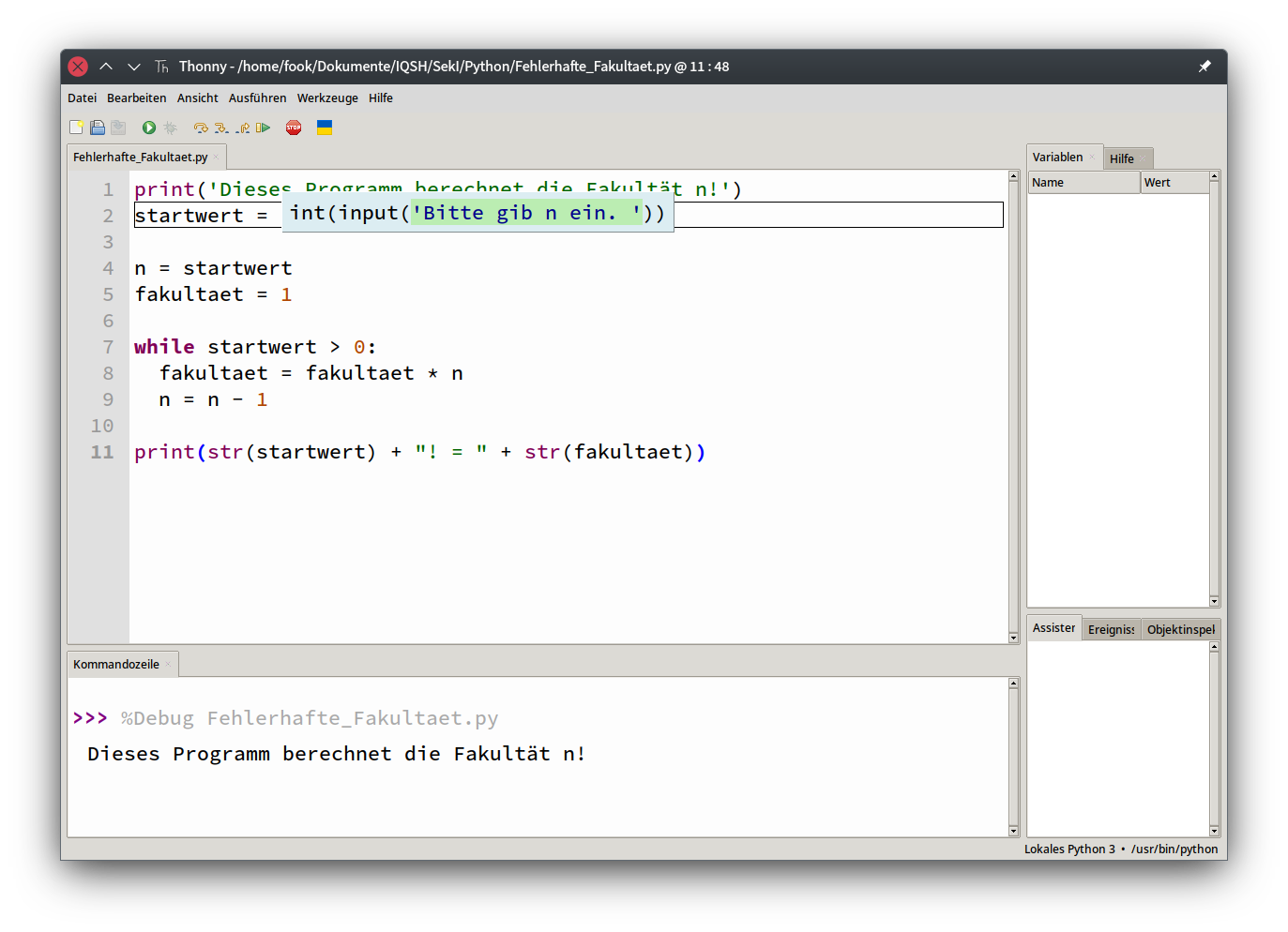Image resolution: width=1288 pixels, height=932 pixels.
Task: Click editor scrollbar up arrow
Action: pos(1013,176)
